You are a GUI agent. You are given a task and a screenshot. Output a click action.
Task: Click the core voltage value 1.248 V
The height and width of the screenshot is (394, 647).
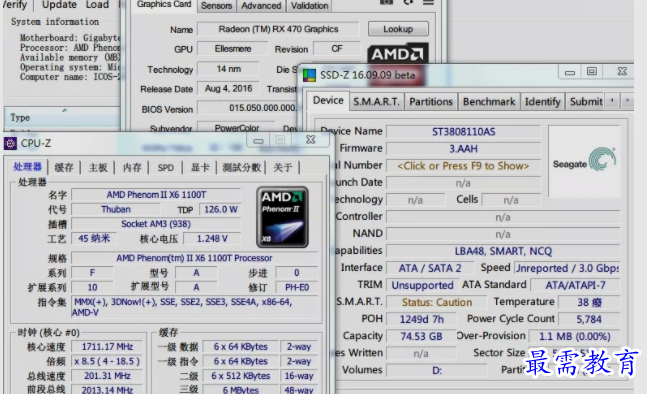(x=212, y=239)
